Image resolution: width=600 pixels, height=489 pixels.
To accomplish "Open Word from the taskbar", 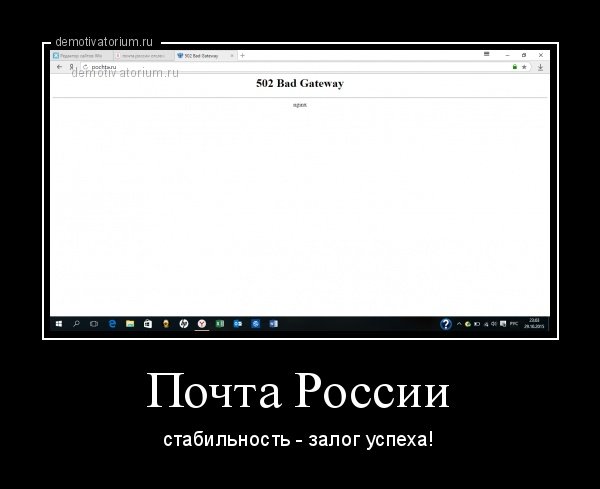I will click(x=273, y=324).
